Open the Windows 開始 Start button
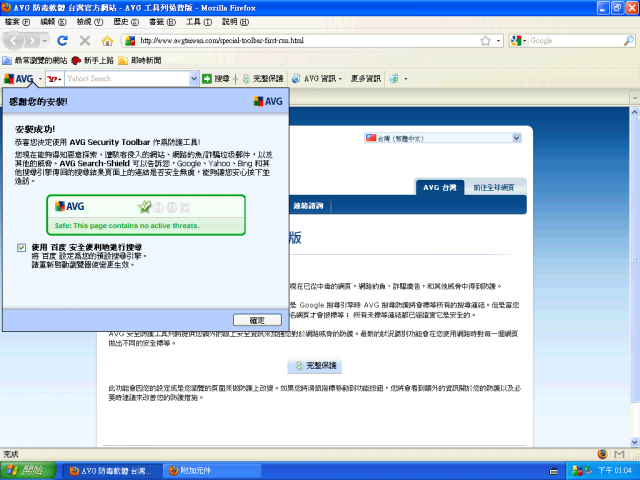 pos(28,471)
